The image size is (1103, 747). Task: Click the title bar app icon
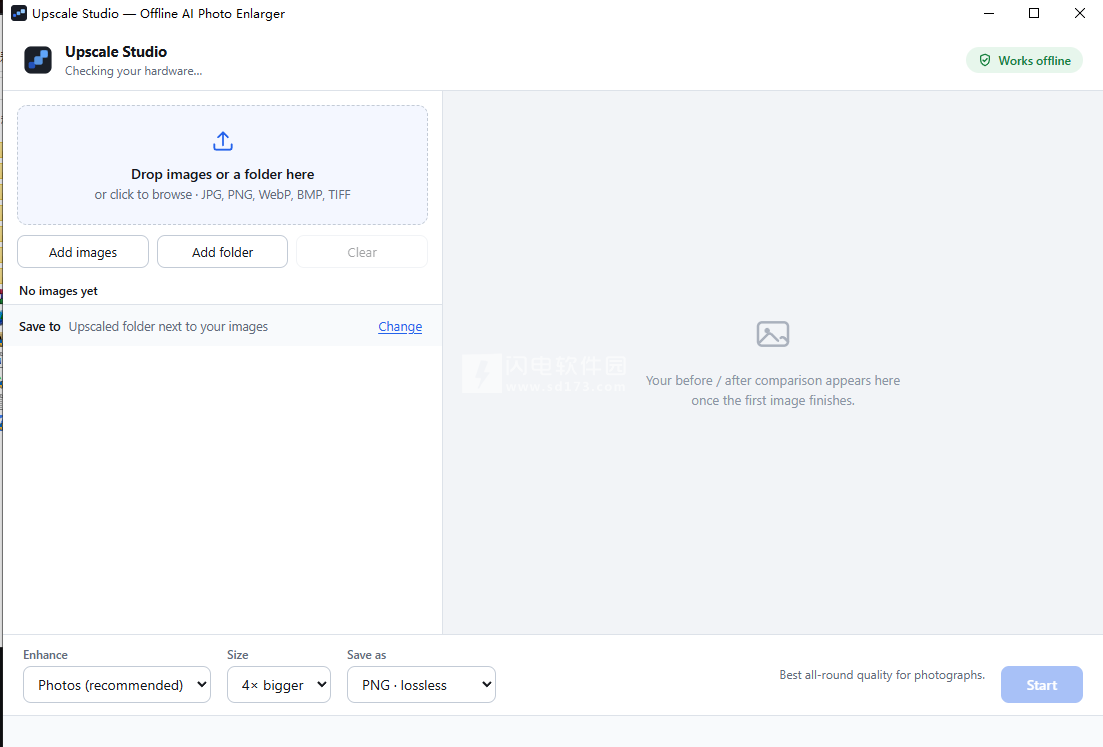coord(19,13)
